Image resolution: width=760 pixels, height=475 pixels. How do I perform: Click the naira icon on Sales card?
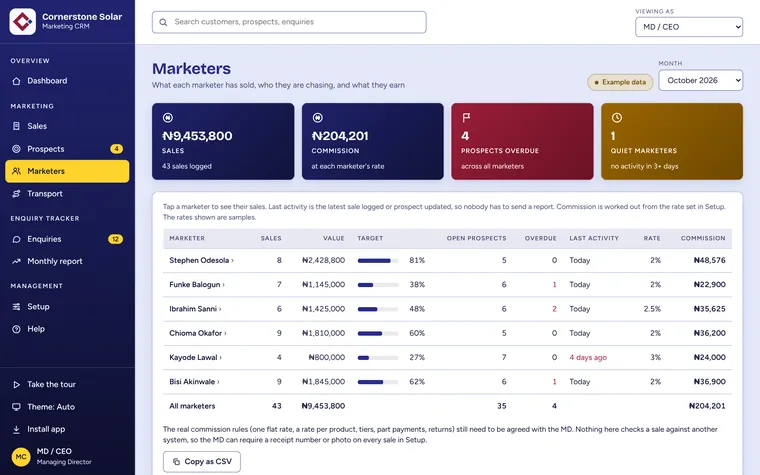click(x=168, y=117)
